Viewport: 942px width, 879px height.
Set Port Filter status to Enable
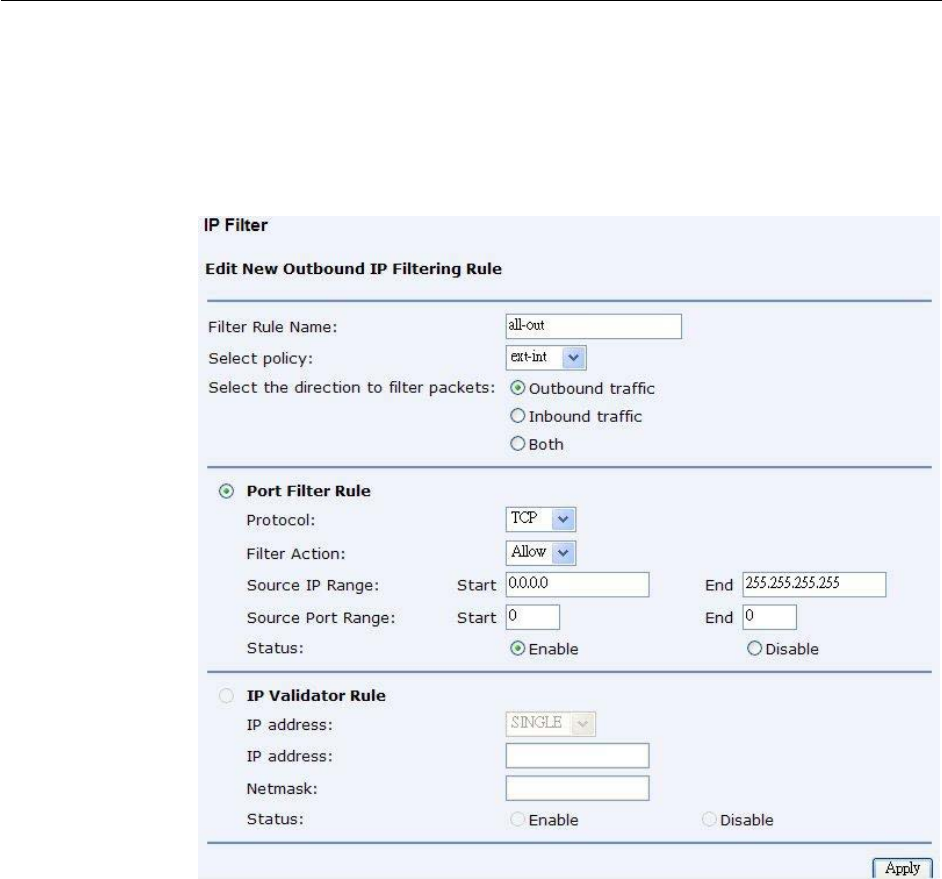(x=517, y=649)
